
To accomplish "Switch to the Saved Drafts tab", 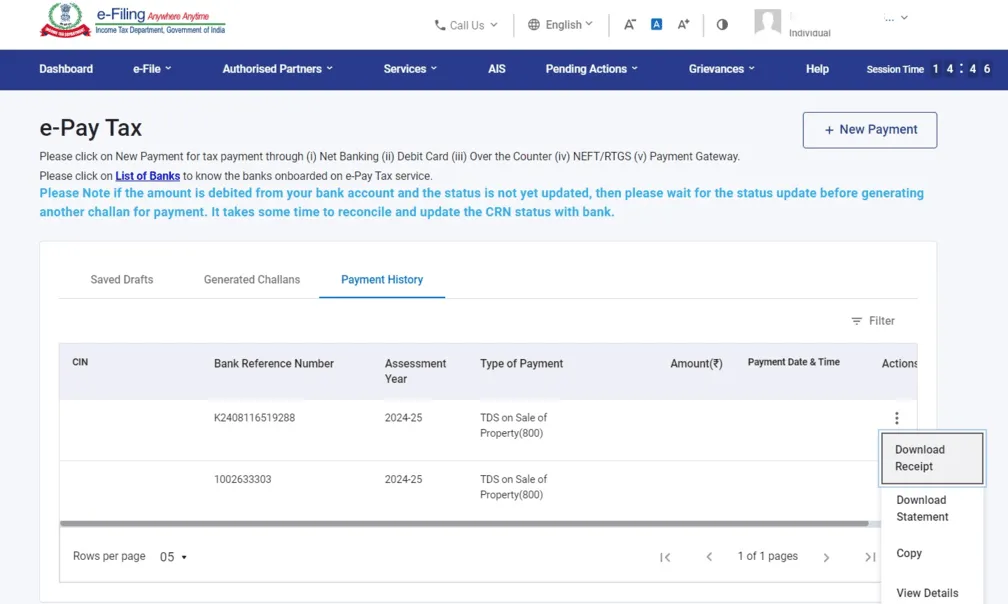I will pyautogui.click(x=122, y=280).
